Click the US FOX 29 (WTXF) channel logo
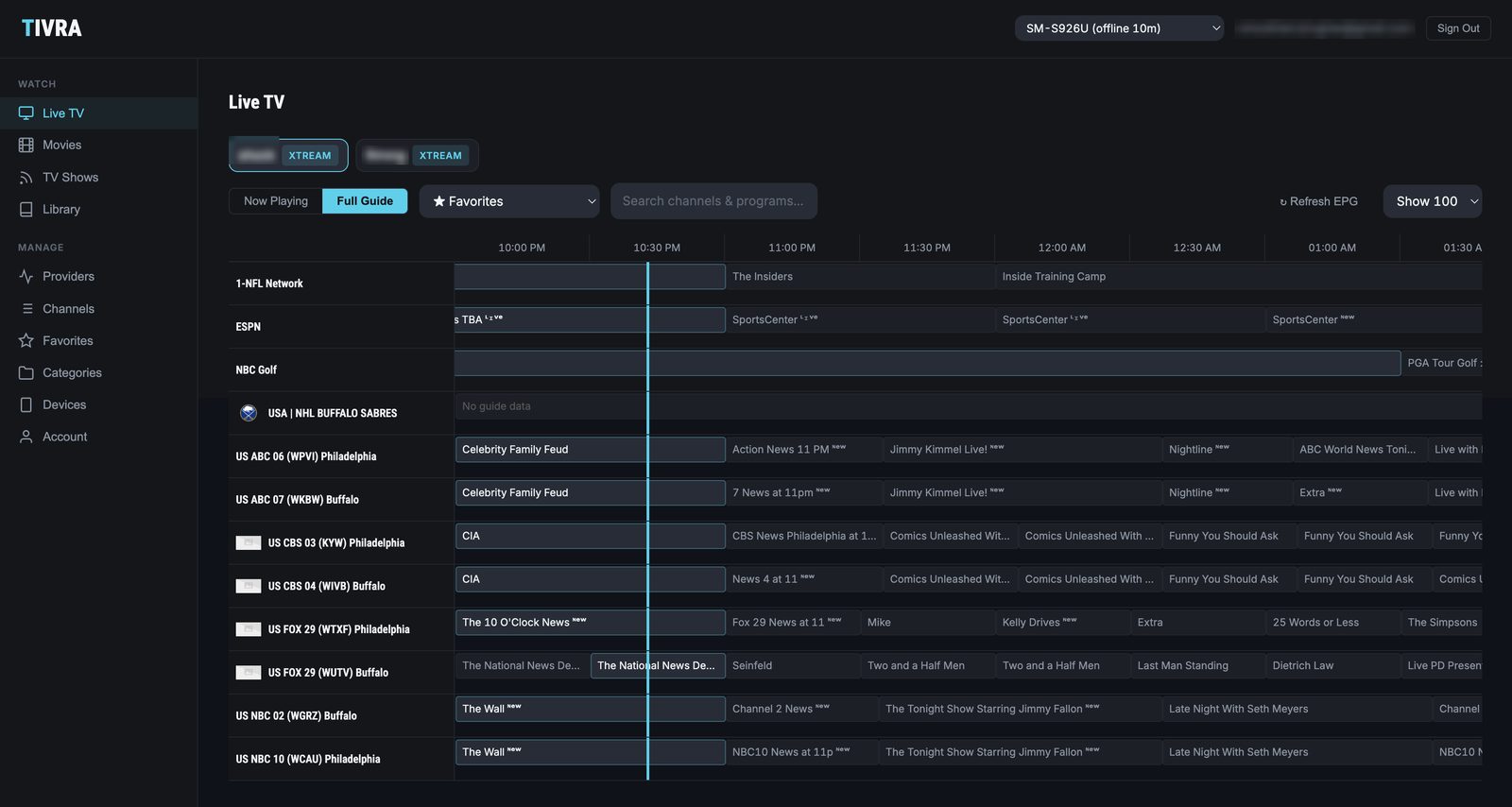This screenshot has height=807, width=1512. 249,629
